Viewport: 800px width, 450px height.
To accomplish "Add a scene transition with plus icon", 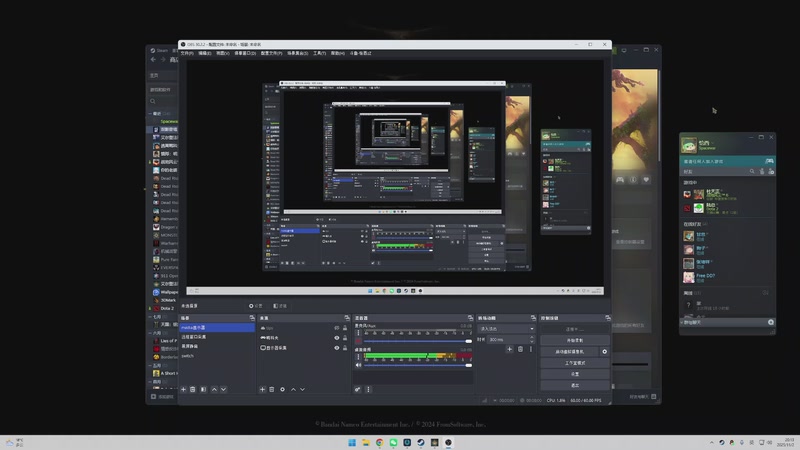I will coord(509,349).
